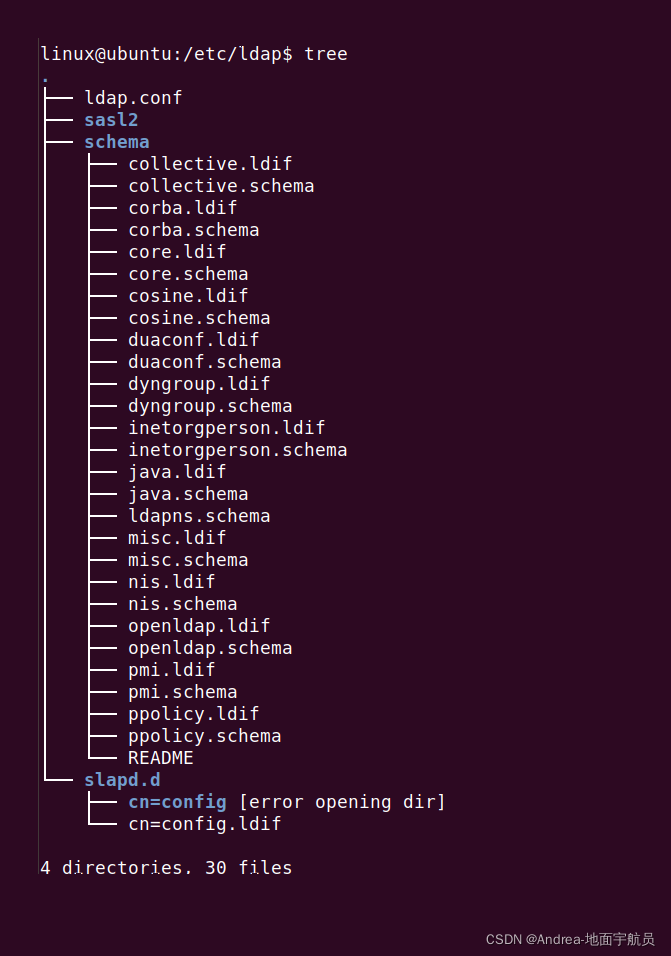This screenshot has height=956, width=671.
Task: Click the tree command in the prompt
Action: pyautogui.click(x=325, y=54)
